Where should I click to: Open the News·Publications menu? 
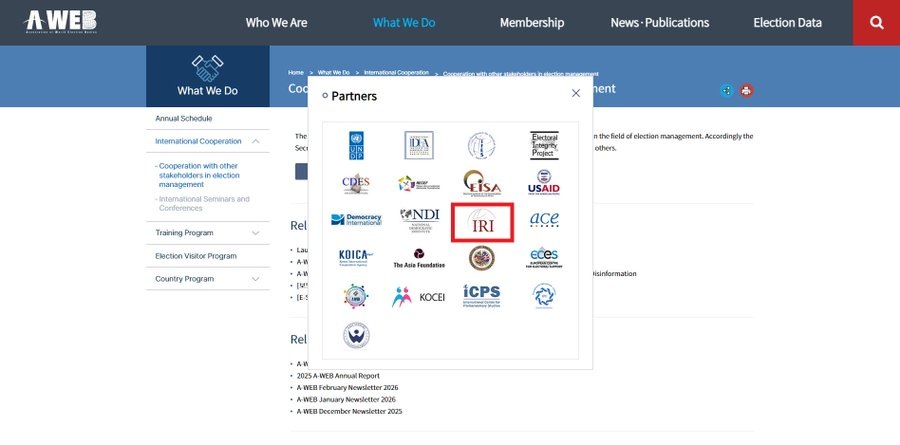pos(660,22)
